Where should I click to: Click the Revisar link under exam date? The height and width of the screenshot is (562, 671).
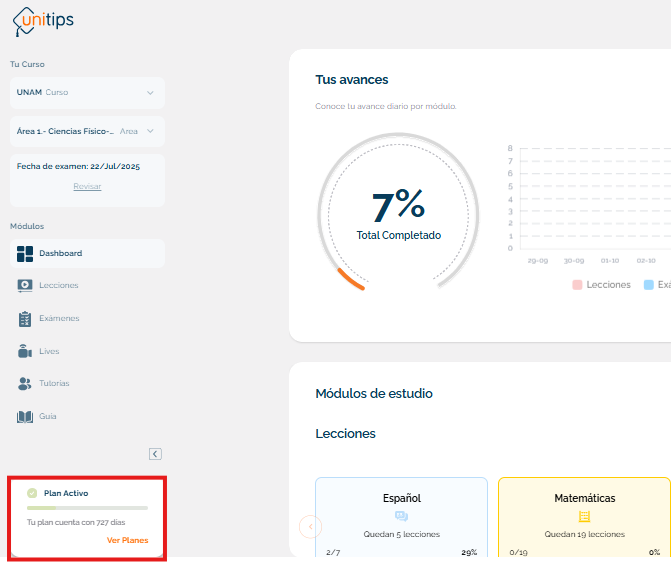87,186
